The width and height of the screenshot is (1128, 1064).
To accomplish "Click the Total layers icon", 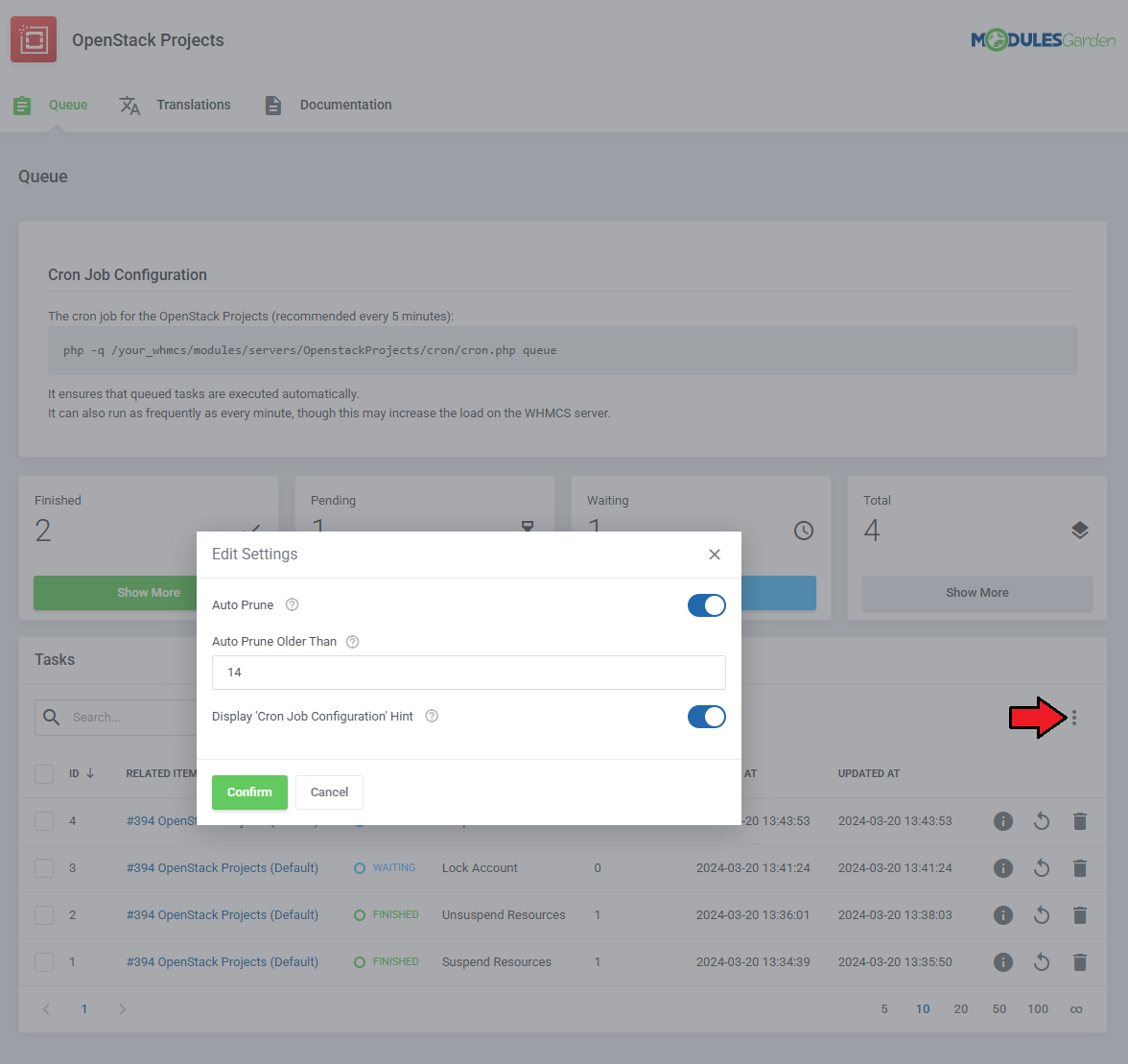I will coord(1080,531).
